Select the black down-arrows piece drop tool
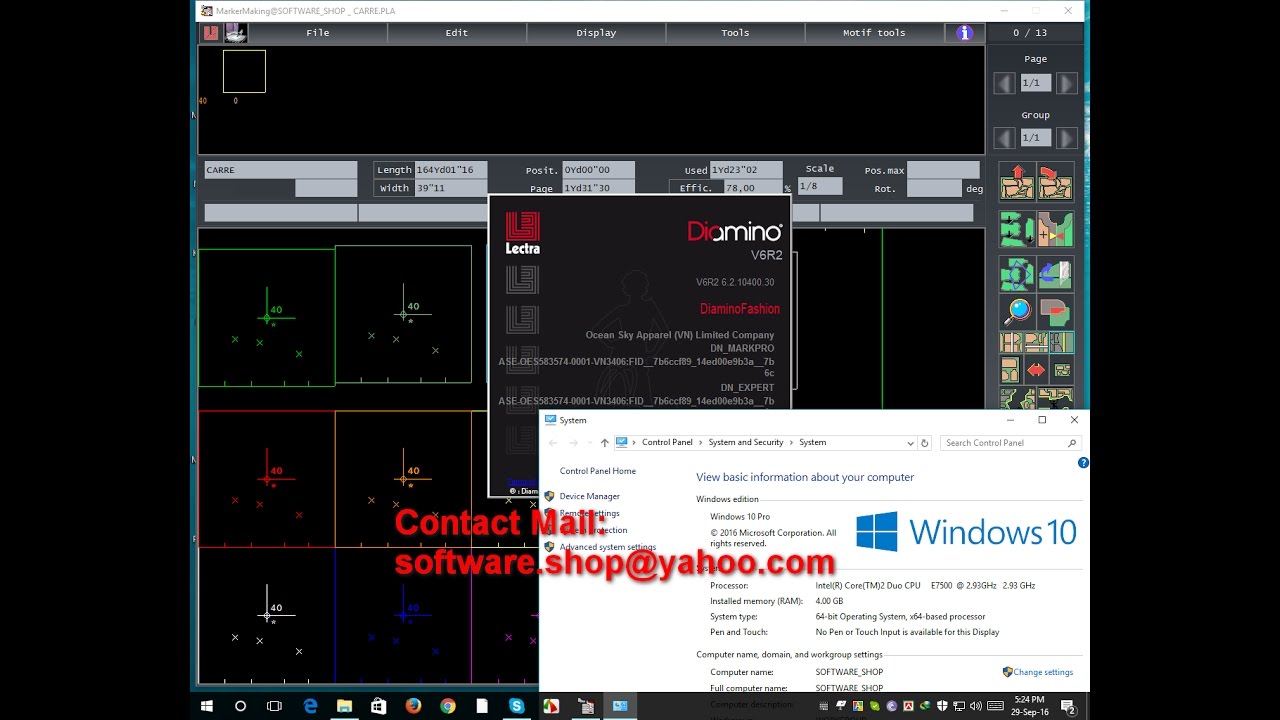This screenshot has height=720, width=1280. (x=1017, y=229)
